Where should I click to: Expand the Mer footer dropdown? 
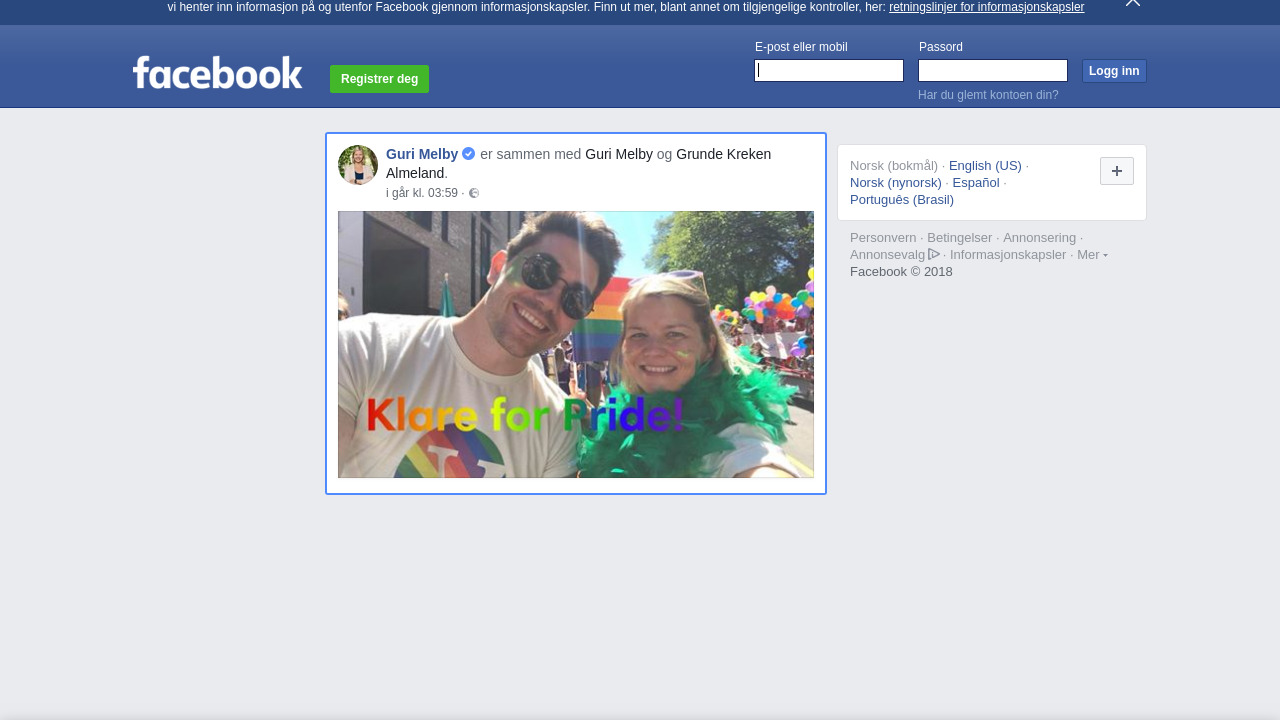(x=1092, y=255)
